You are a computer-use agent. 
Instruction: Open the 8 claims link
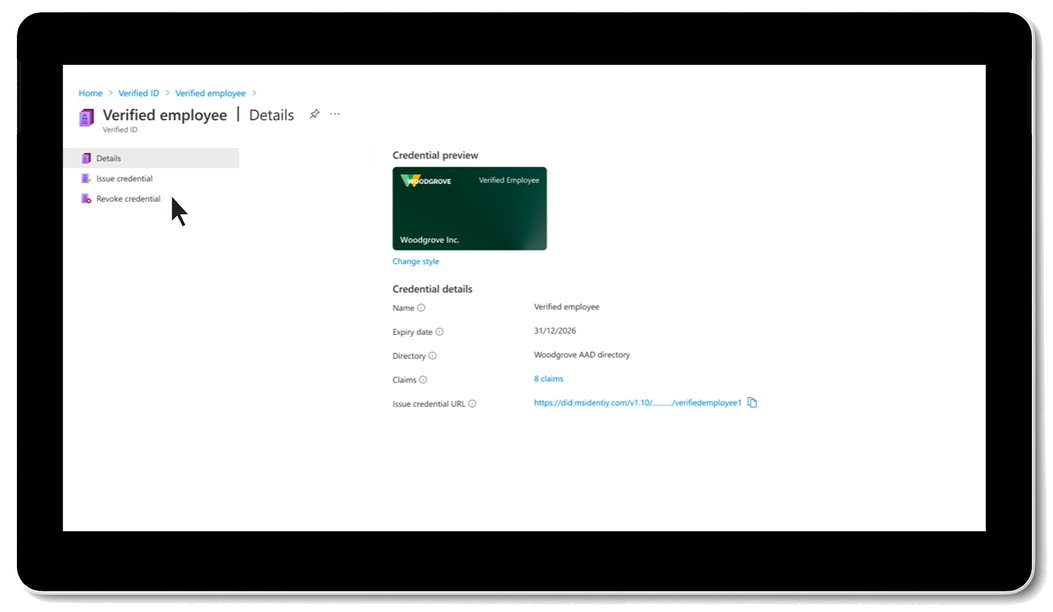(548, 379)
